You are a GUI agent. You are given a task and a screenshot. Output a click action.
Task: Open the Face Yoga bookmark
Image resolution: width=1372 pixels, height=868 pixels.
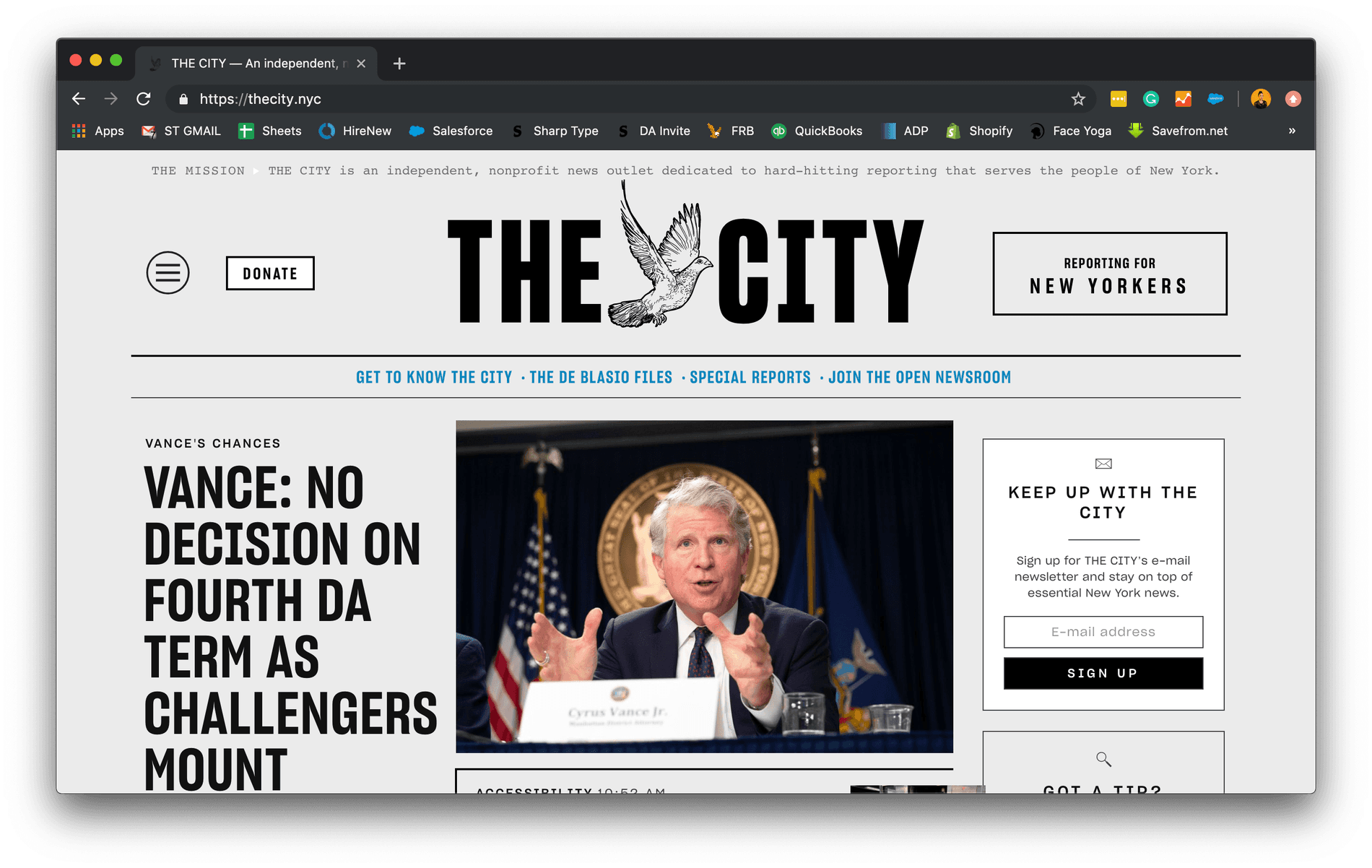(x=1071, y=131)
